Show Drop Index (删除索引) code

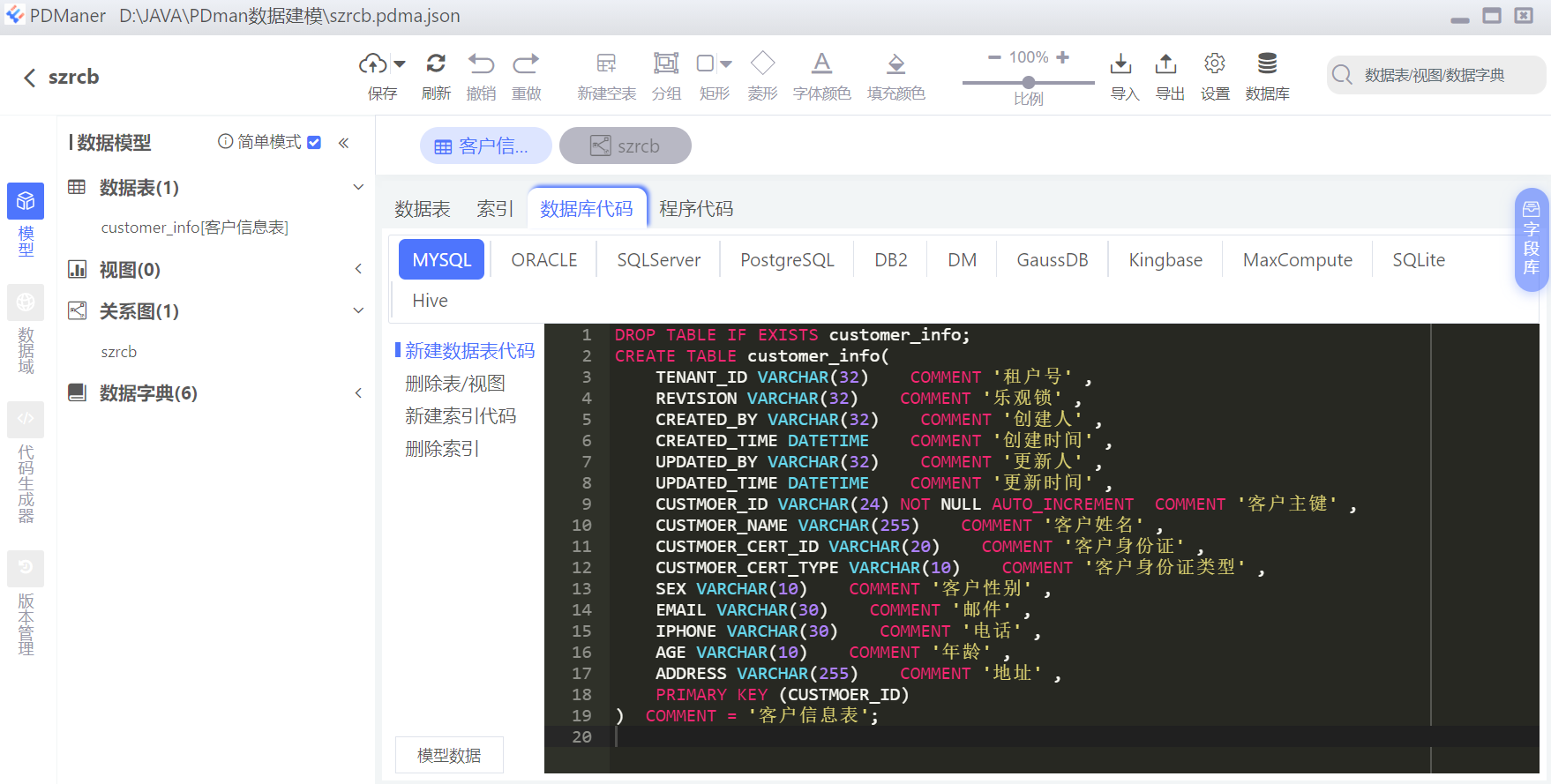tap(442, 449)
